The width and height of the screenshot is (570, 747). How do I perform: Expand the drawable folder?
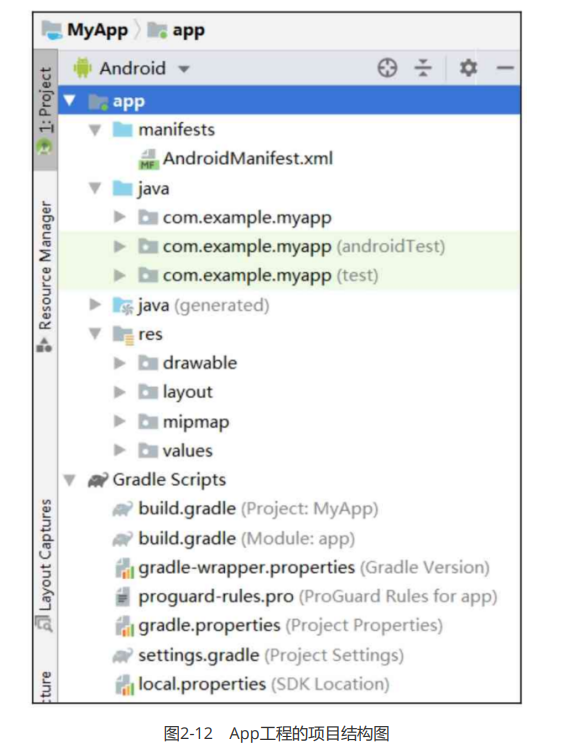(x=120, y=363)
